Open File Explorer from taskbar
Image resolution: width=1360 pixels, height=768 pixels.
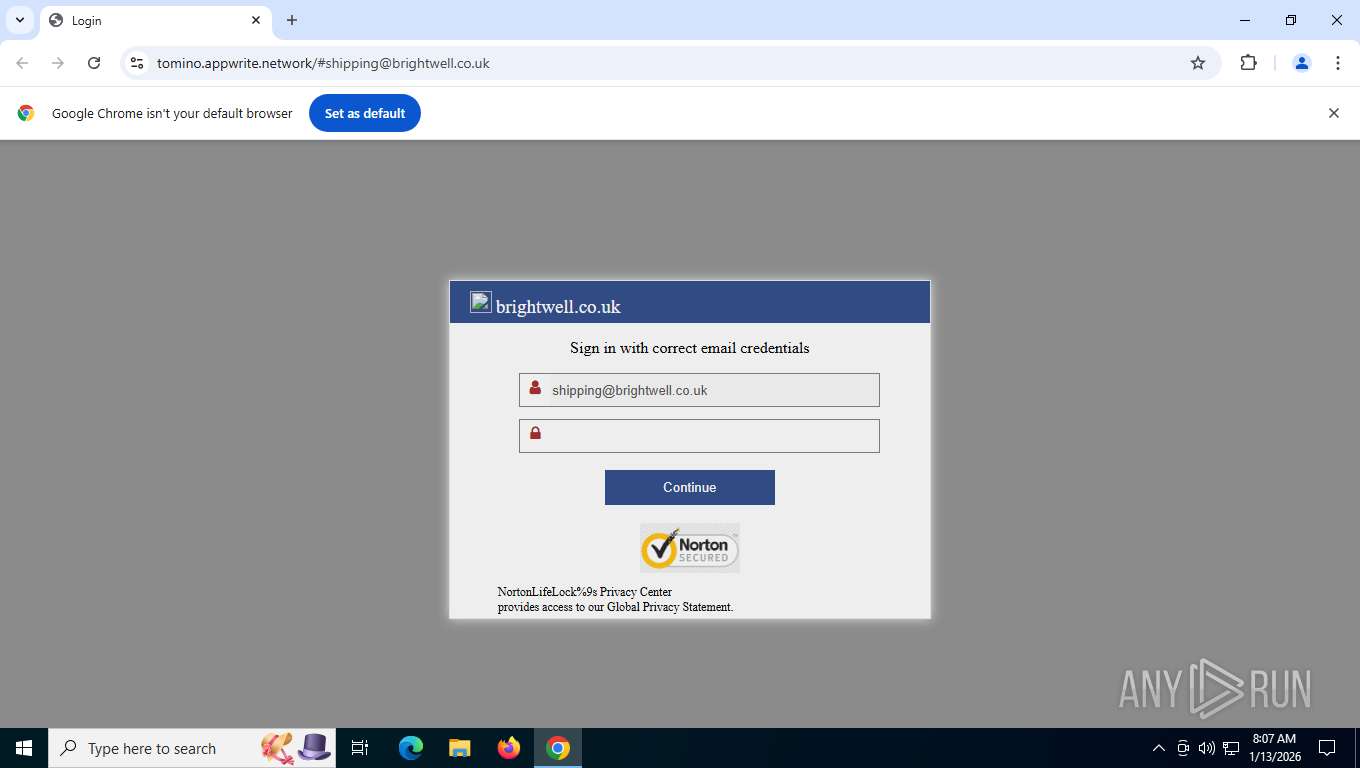[460, 748]
